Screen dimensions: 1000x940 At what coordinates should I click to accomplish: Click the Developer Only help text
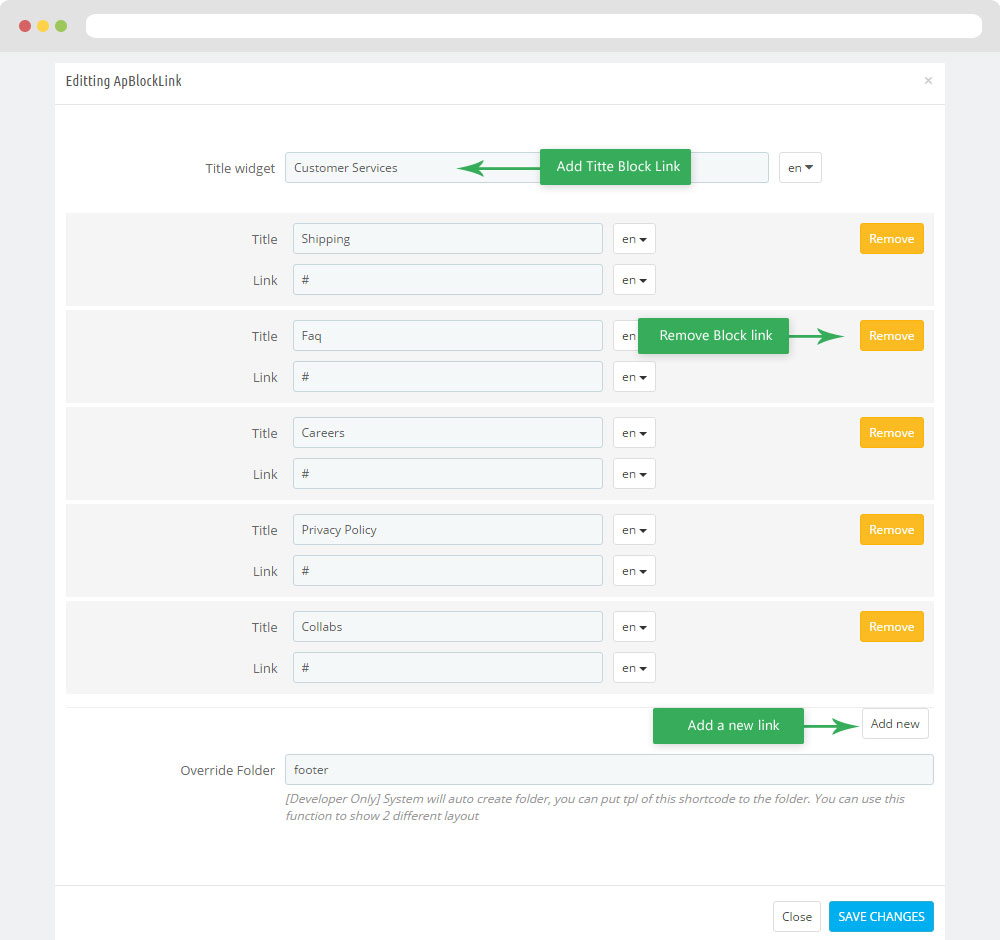point(594,807)
